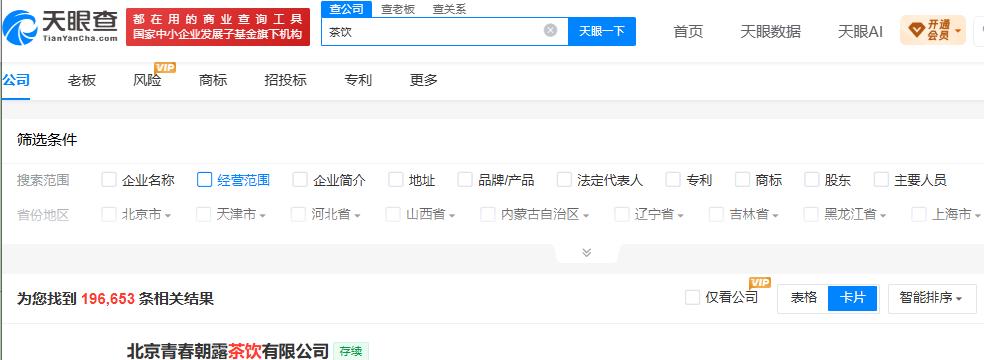The image size is (984, 360).
Task: Open 天眼AI in the top navigation
Action: click(860, 31)
